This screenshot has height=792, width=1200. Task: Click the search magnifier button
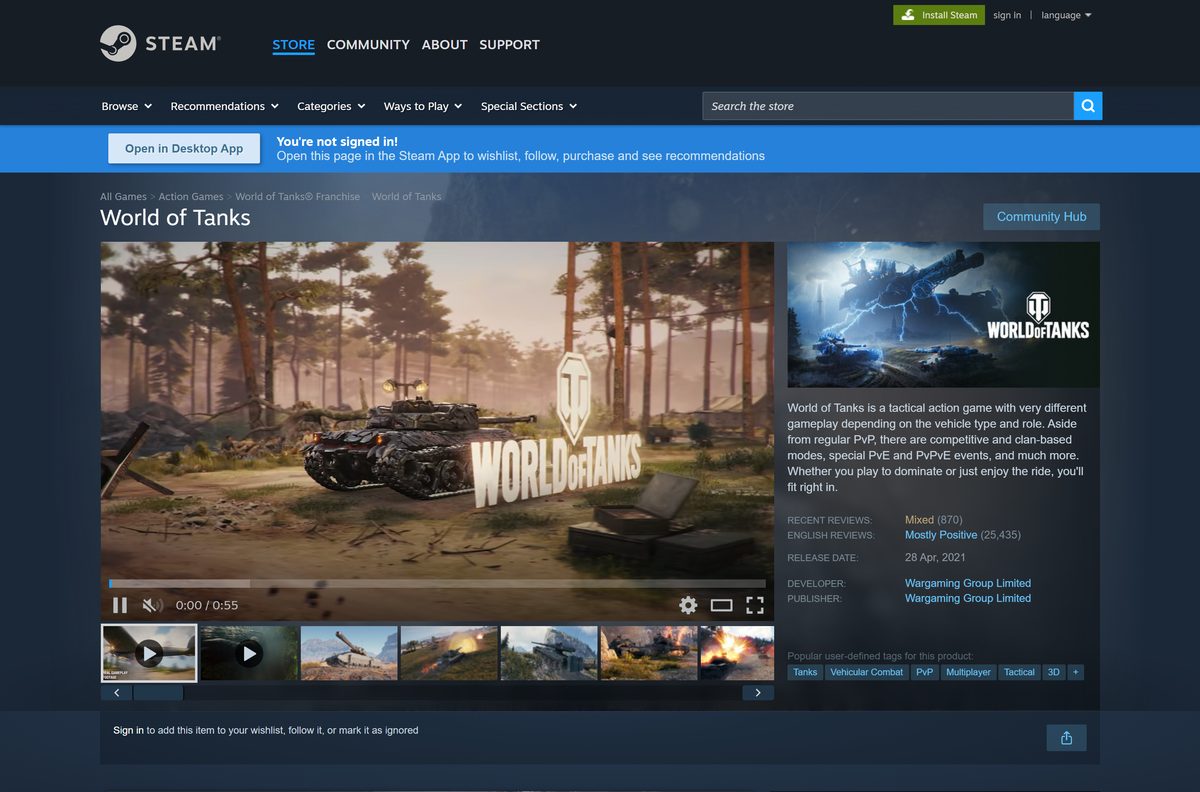pyautogui.click(x=1088, y=106)
